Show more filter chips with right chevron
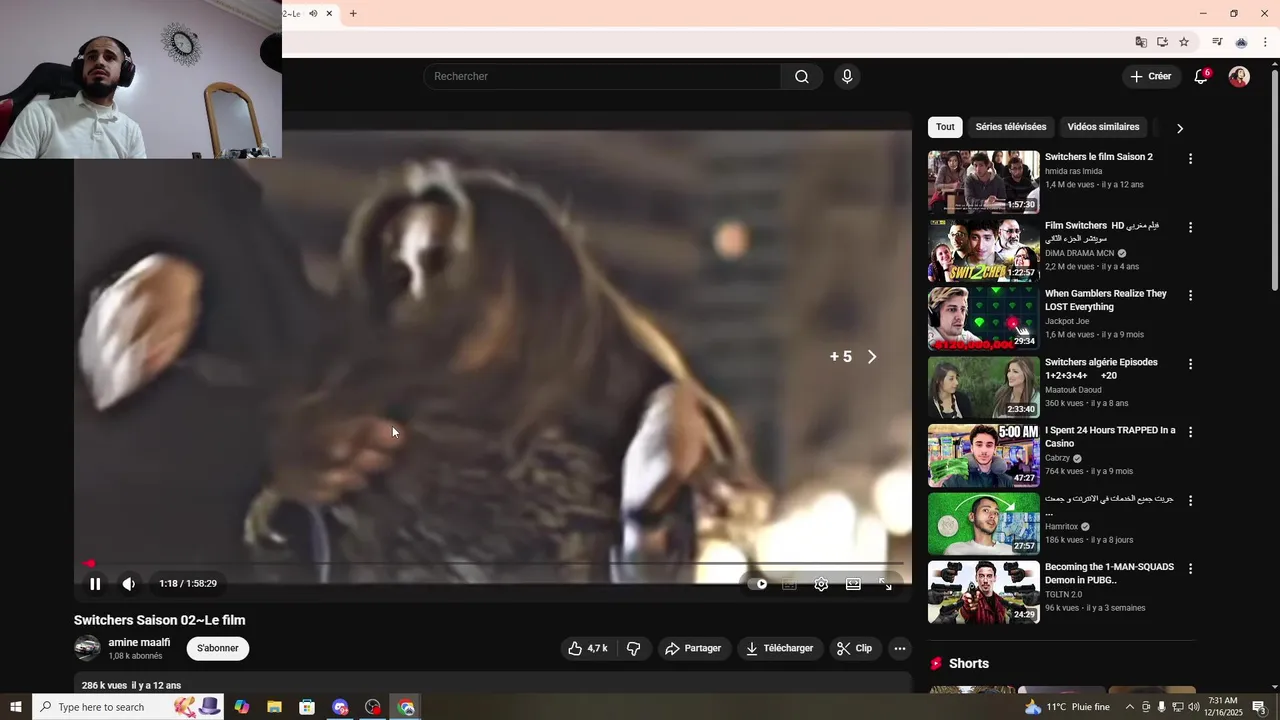The image size is (1280, 720). pos(1180,128)
